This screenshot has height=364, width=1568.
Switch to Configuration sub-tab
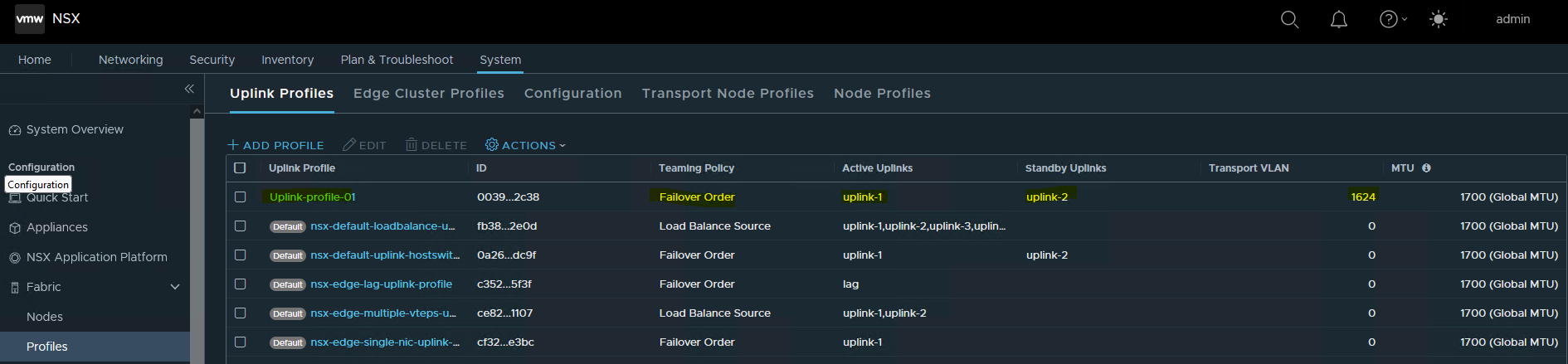tap(572, 93)
